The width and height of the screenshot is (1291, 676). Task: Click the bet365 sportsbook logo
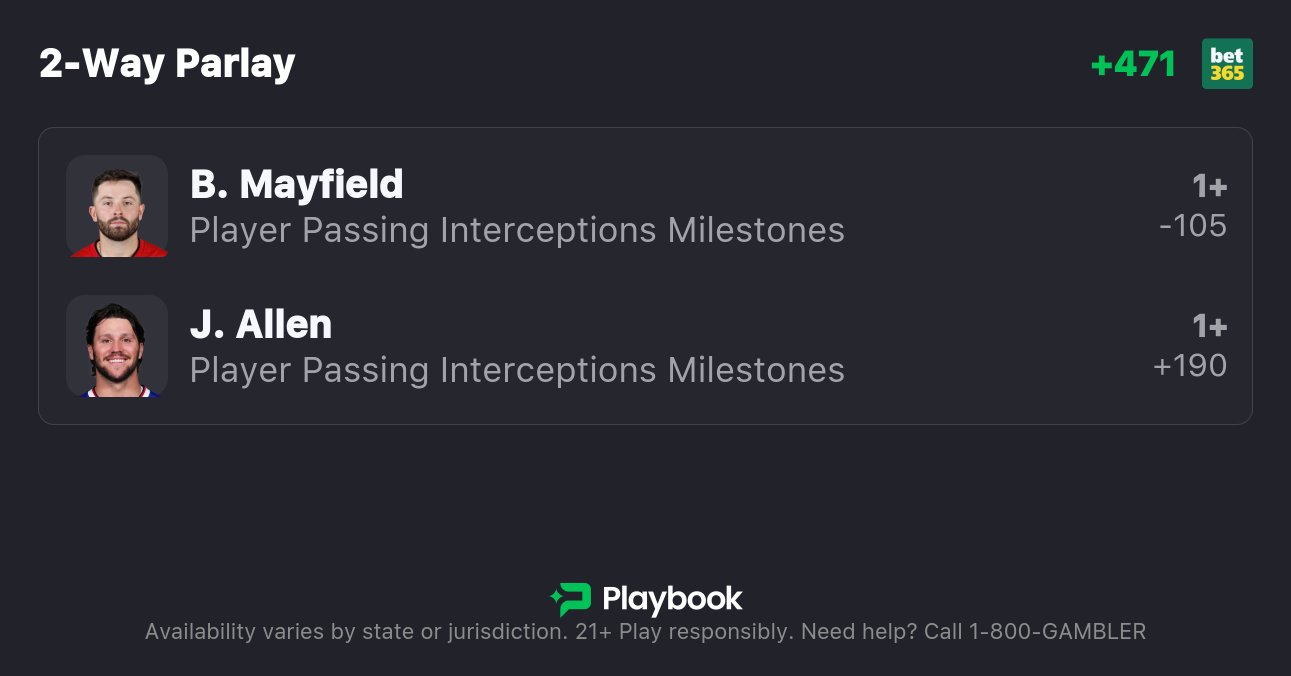[x=1227, y=64]
